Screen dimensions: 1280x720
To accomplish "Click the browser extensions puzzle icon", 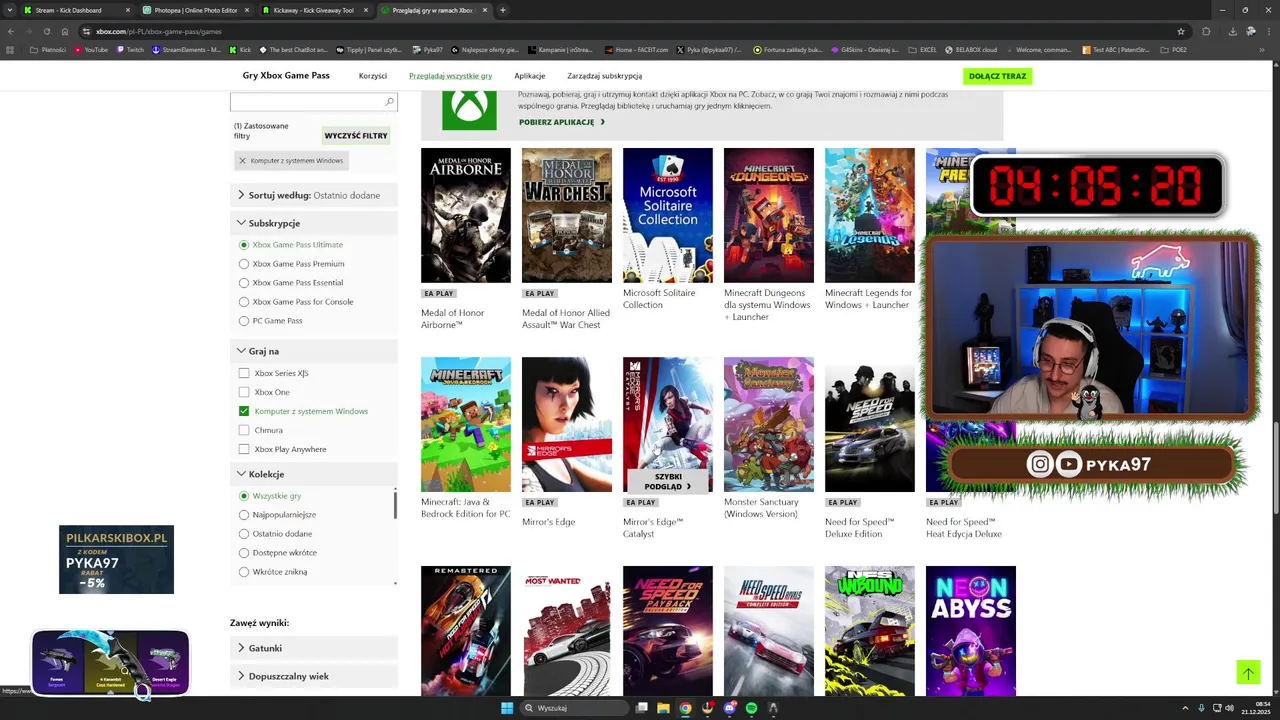I will point(1206,31).
